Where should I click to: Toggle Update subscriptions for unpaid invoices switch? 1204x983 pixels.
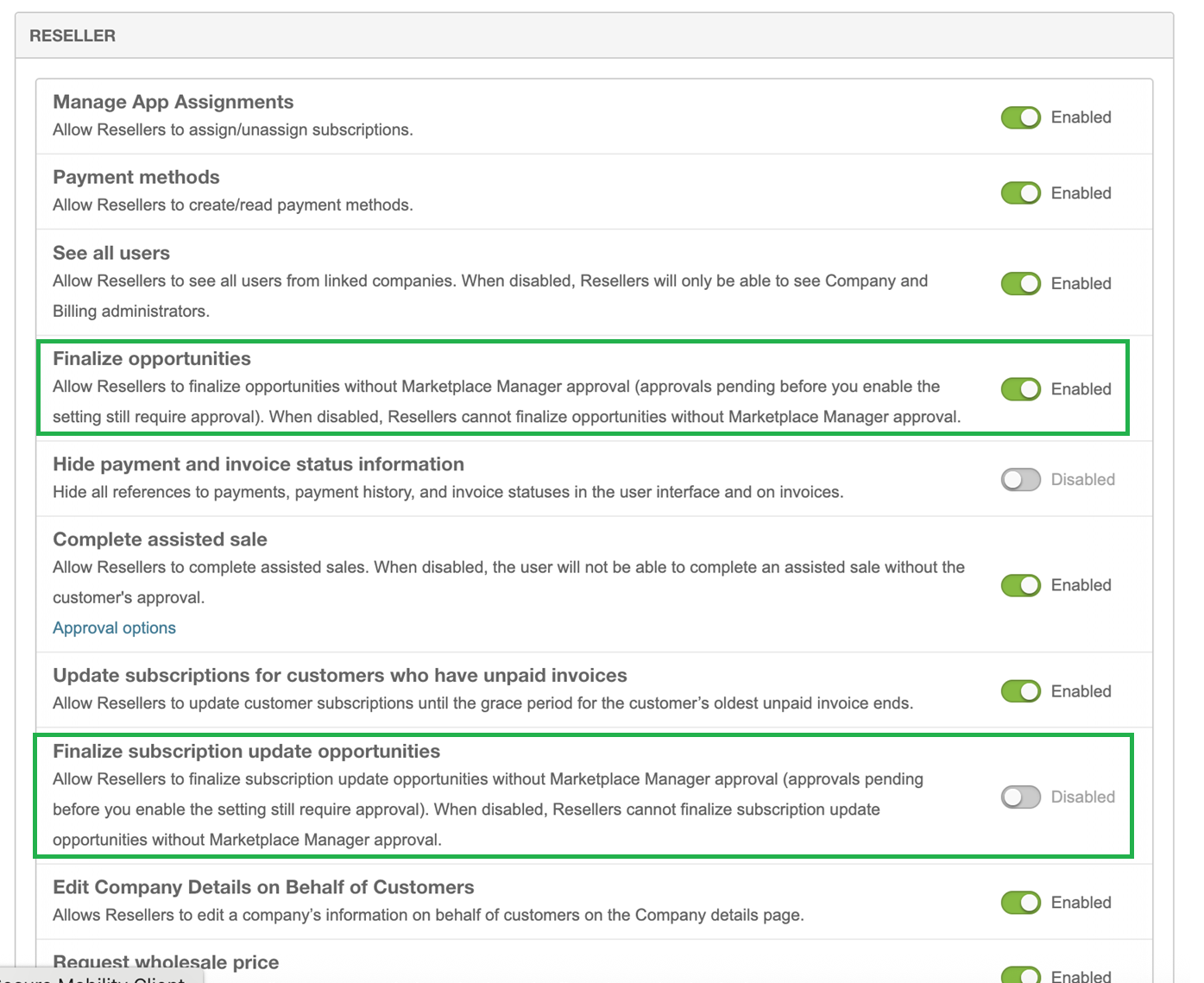coord(1020,691)
